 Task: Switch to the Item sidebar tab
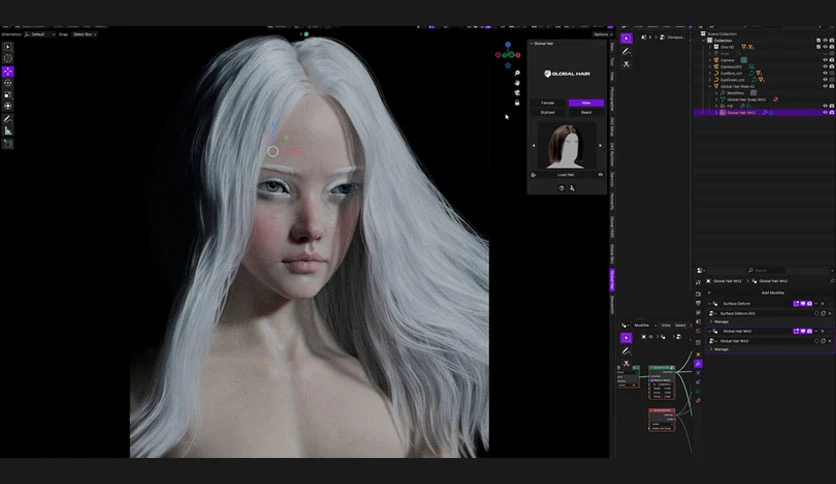[x=612, y=47]
